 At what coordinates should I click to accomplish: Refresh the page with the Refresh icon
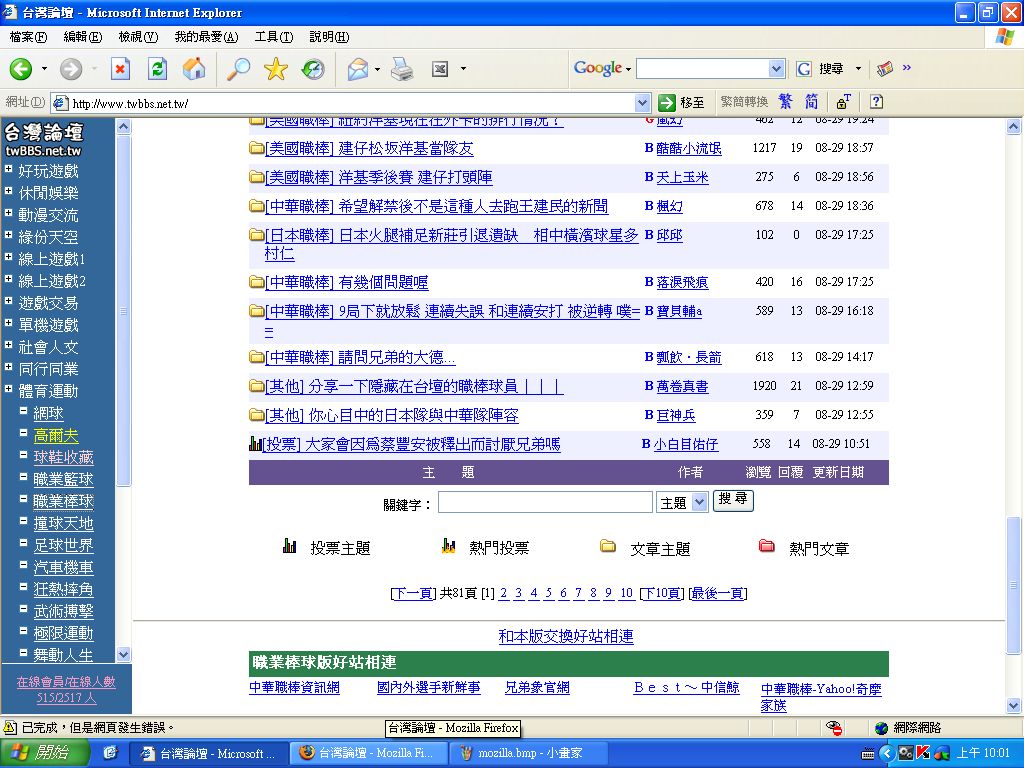[157, 69]
